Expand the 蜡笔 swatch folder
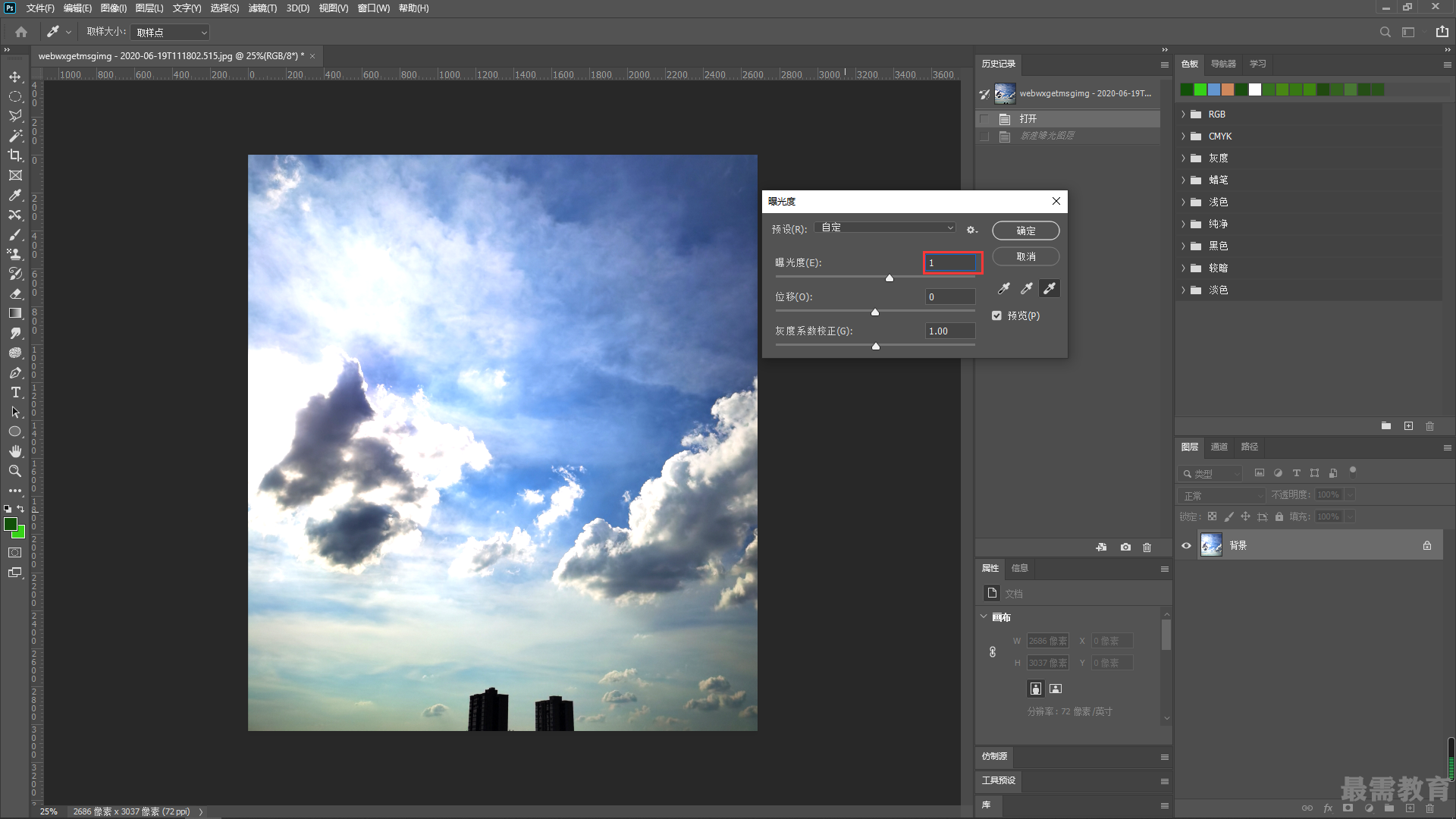 (x=1184, y=180)
